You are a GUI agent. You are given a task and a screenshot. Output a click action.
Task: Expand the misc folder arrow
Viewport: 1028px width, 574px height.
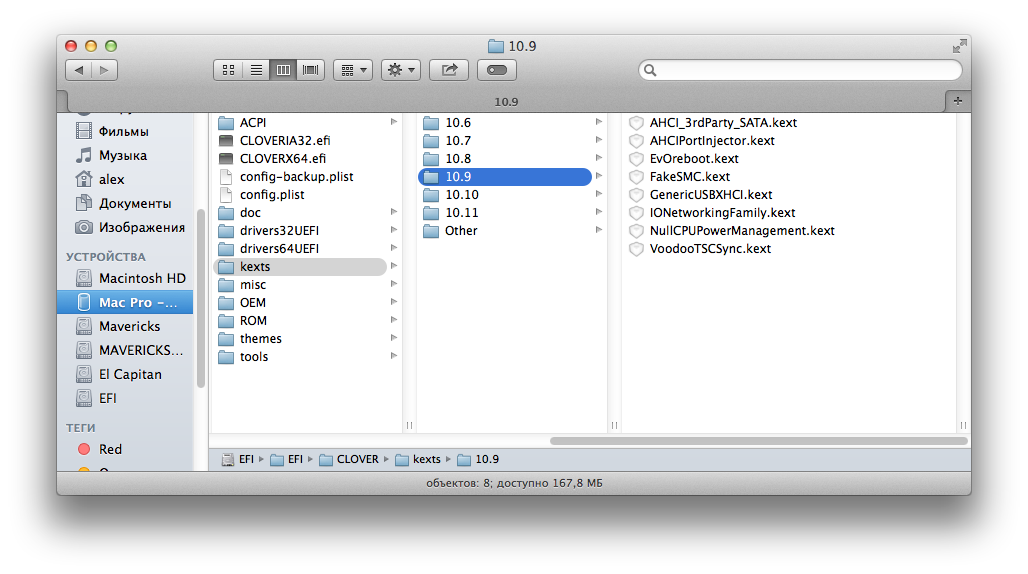coord(393,284)
